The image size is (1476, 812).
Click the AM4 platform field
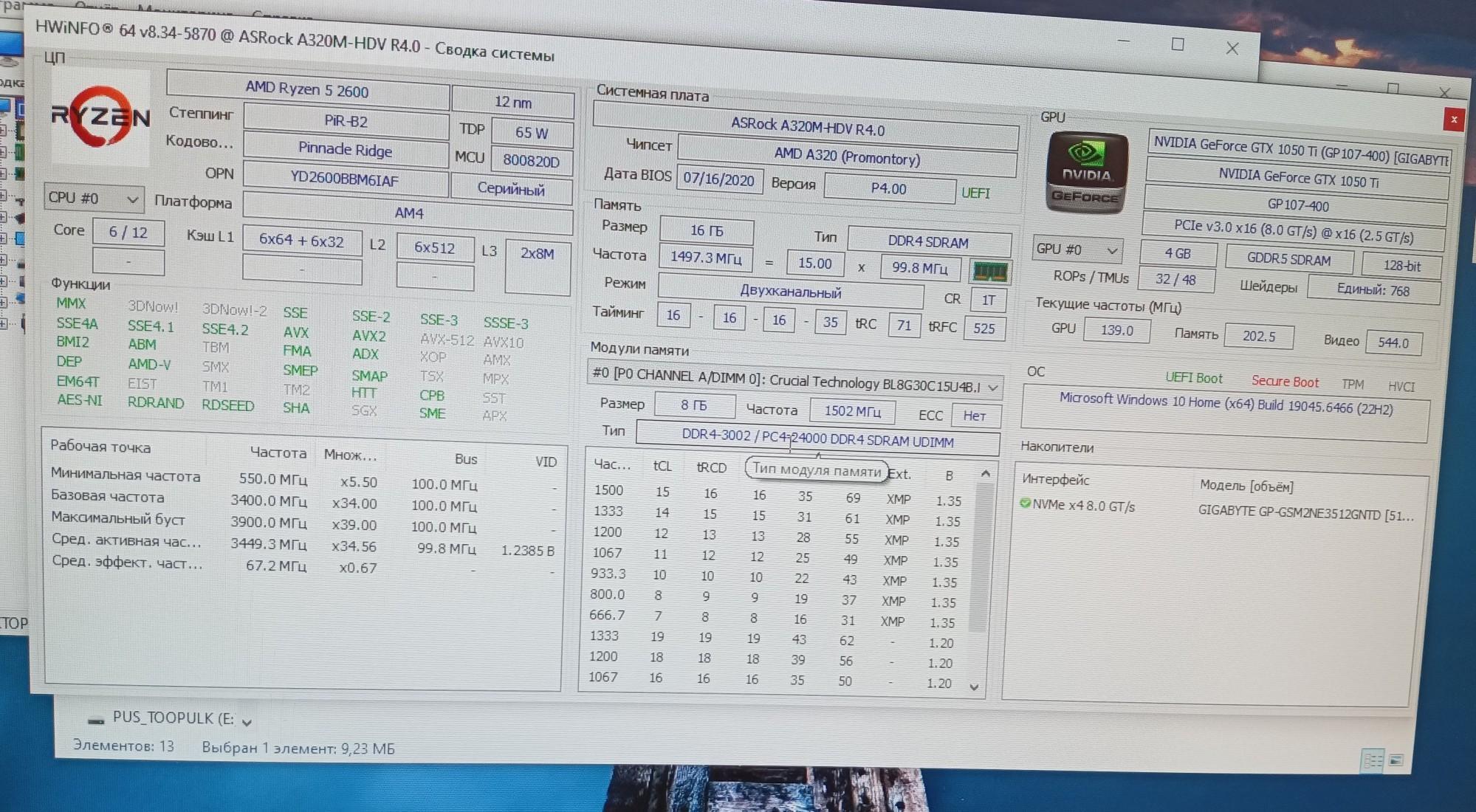408,213
